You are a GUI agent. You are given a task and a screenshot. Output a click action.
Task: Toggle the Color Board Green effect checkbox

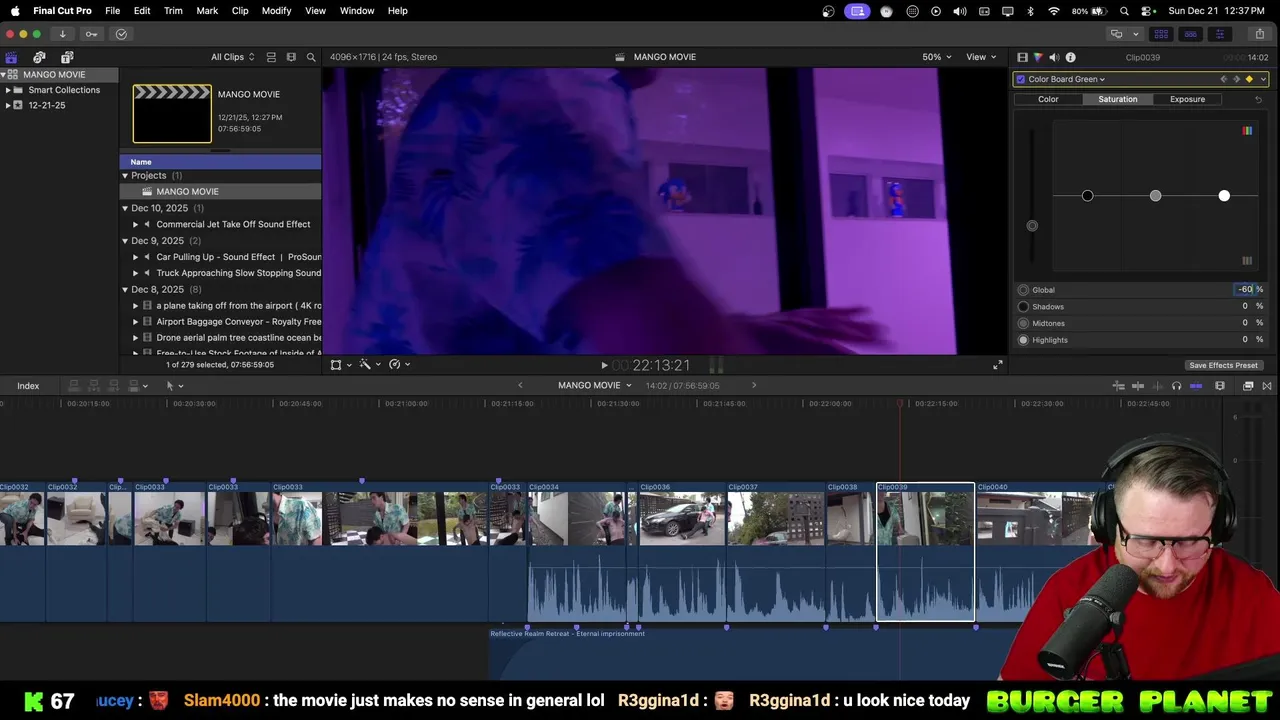[1020, 79]
